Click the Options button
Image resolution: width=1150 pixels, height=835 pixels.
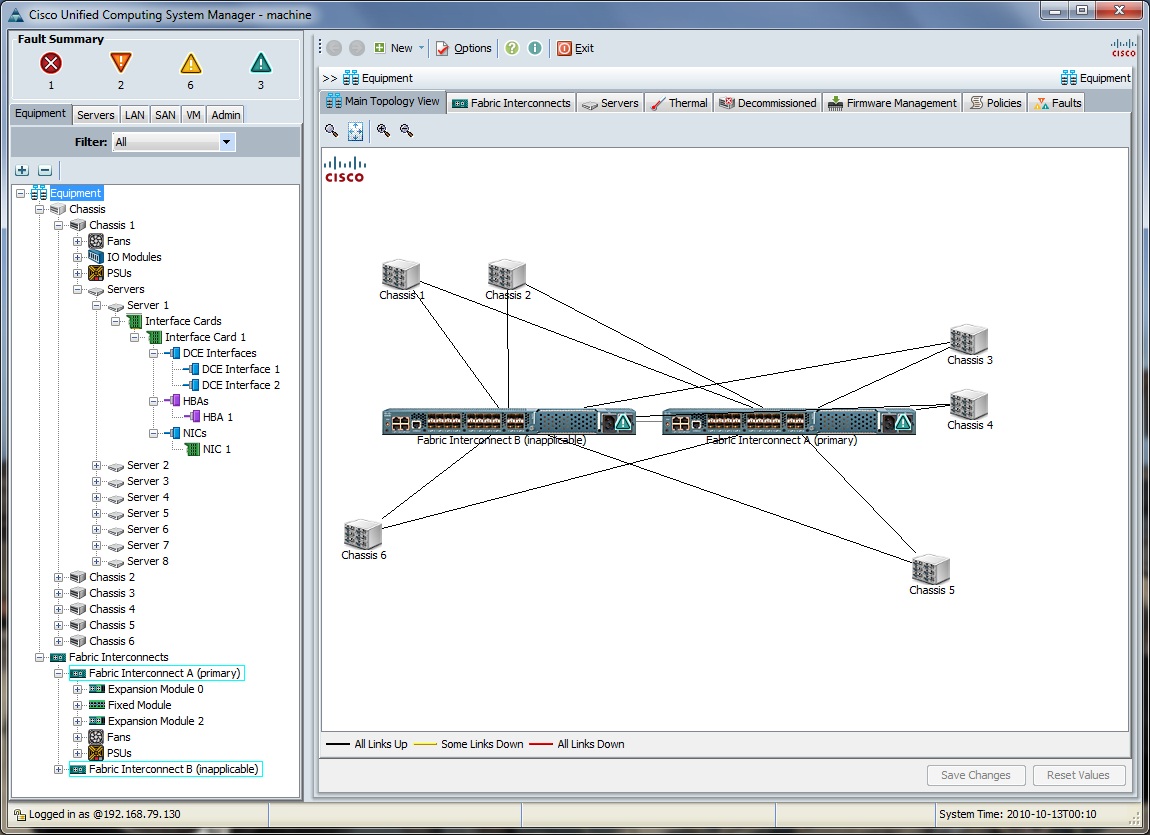pyautogui.click(x=464, y=48)
